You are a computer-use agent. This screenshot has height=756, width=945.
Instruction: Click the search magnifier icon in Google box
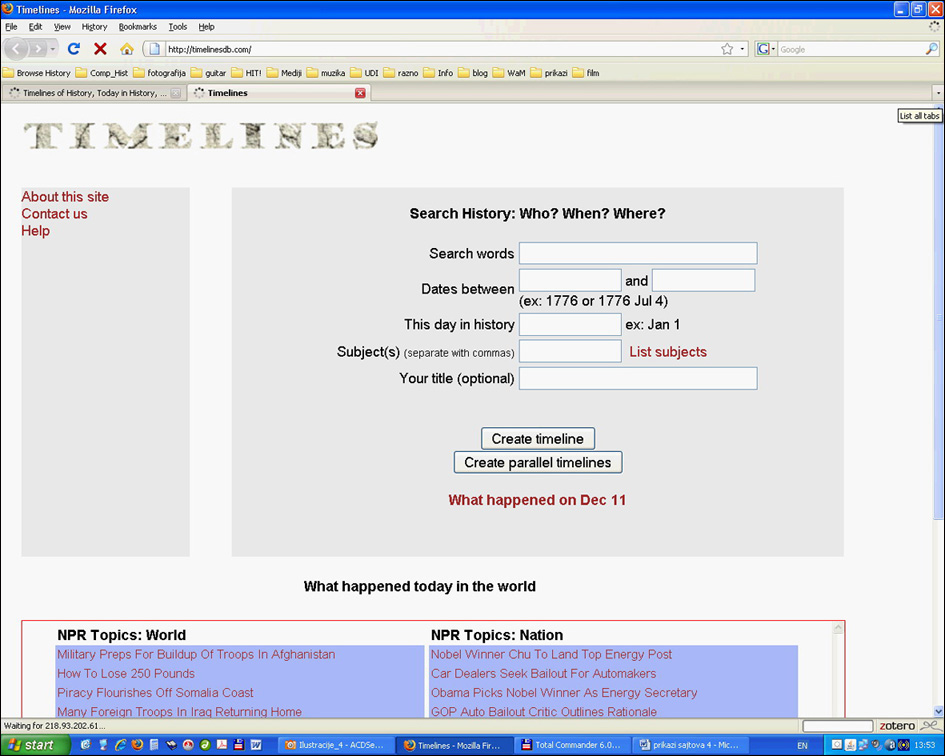(931, 49)
